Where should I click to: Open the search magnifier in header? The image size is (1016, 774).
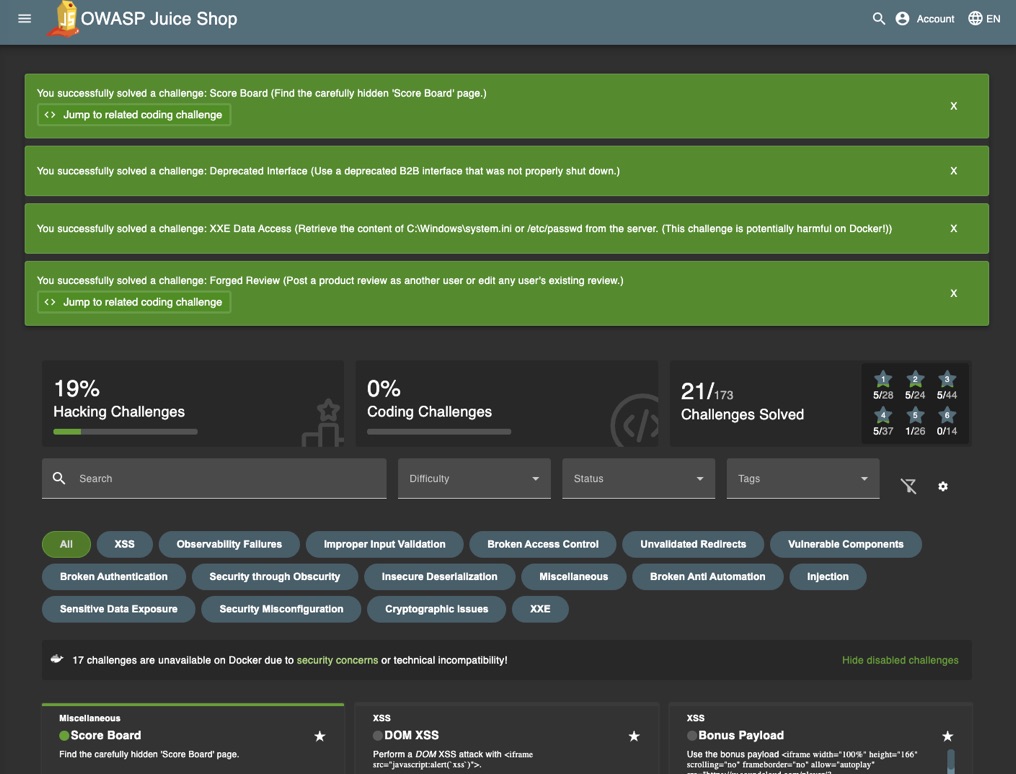[x=878, y=19]
